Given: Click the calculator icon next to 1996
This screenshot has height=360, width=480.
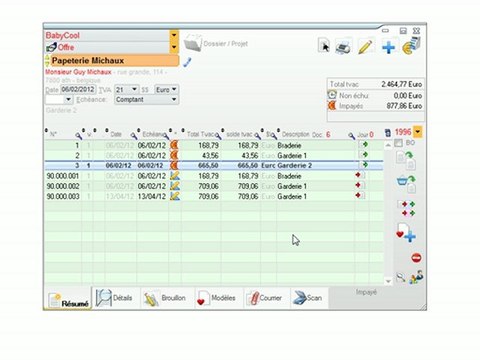Looking at the screenshot, I should click(387, 133).
